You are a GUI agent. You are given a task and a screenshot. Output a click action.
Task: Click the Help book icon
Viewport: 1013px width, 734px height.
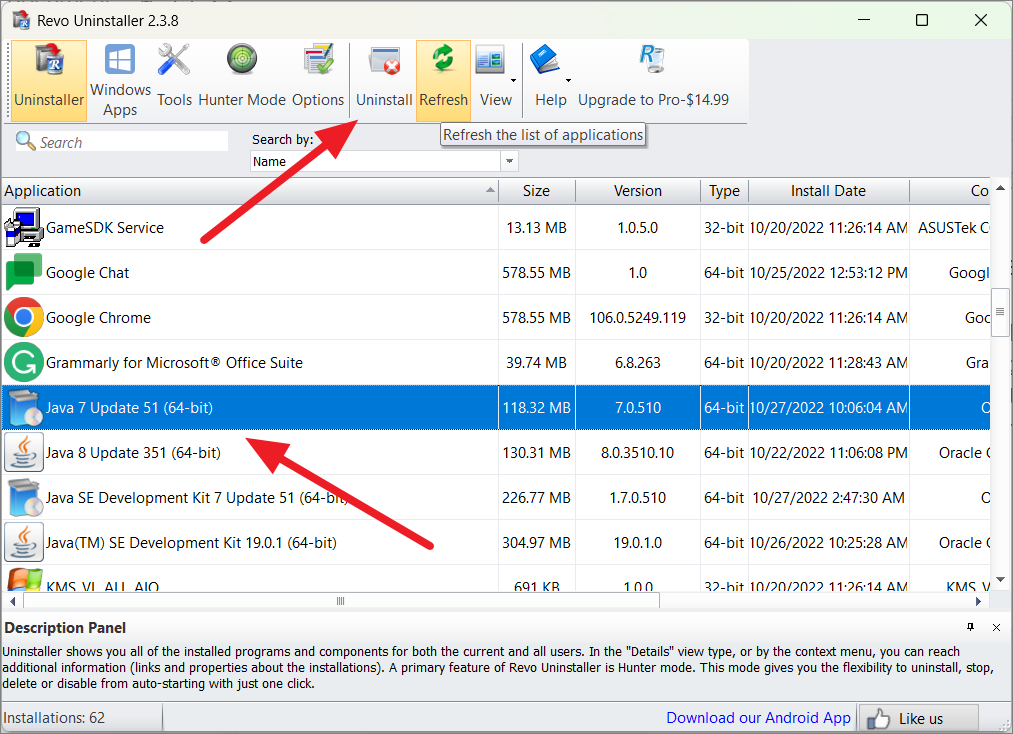(545, 59)
